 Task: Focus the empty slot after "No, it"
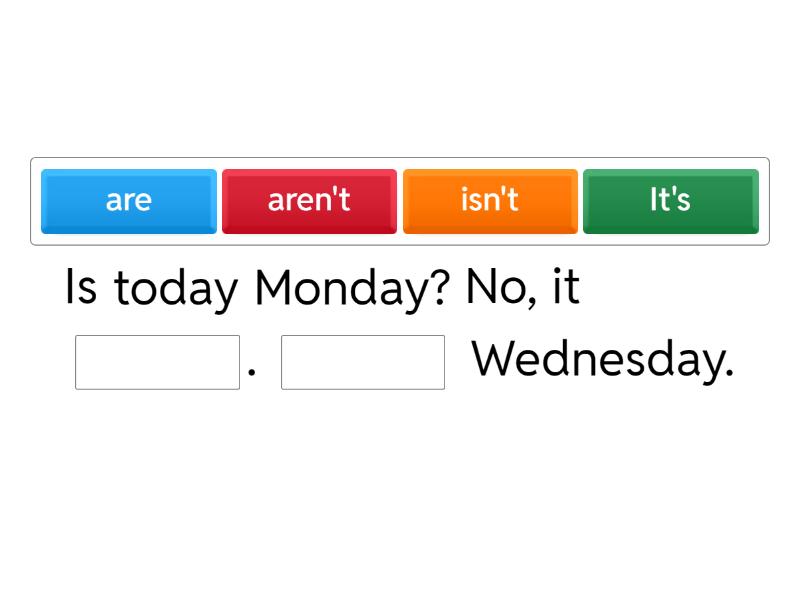point(157,362)
